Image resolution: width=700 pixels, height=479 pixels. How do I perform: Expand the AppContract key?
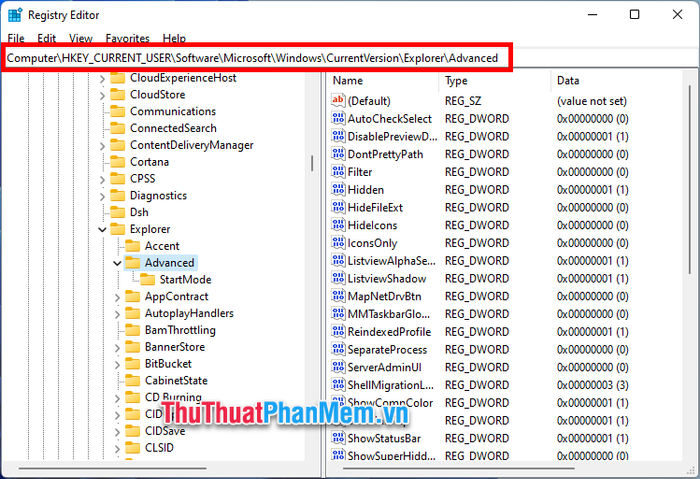(117, 297)
